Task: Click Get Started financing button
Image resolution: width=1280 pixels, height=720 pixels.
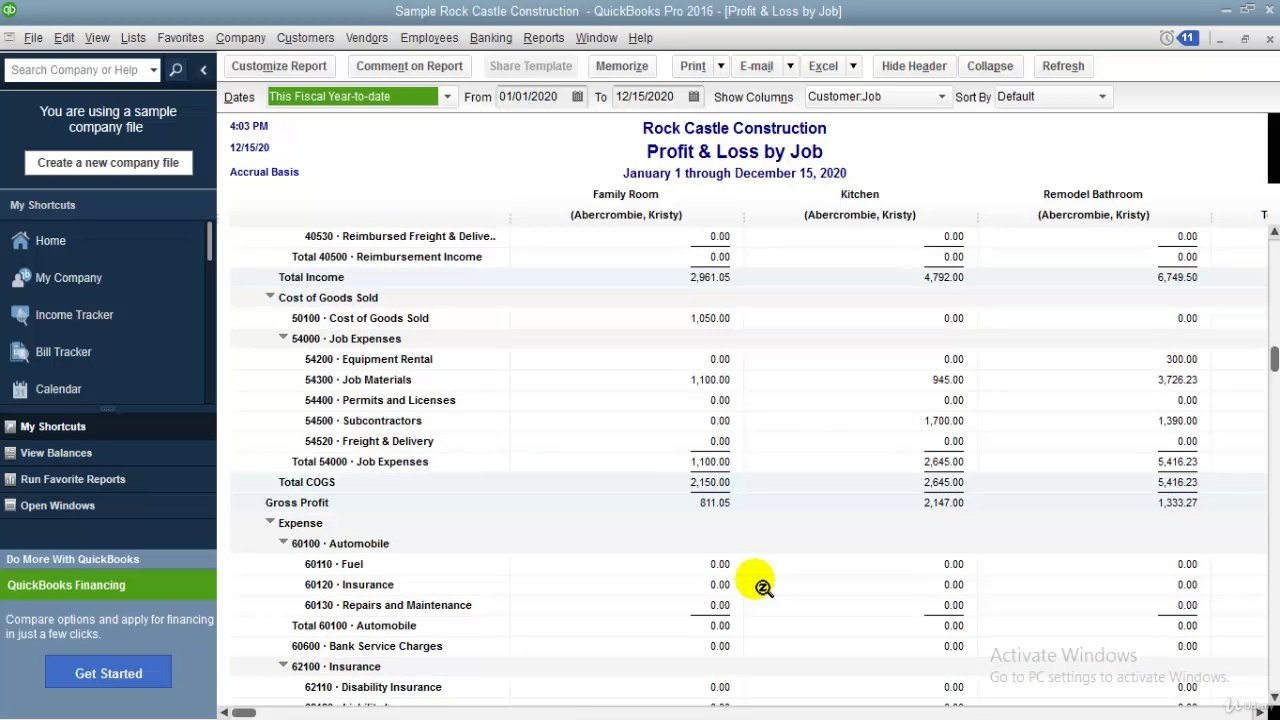Action: pyautogui.click(x=108, y=673)
